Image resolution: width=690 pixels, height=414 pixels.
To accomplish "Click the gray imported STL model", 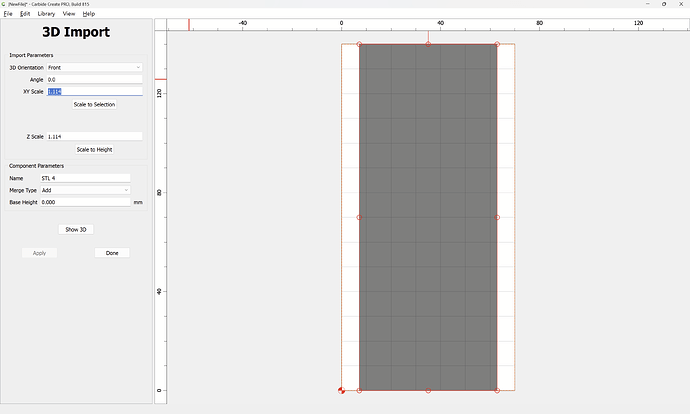I will [428, 217].
